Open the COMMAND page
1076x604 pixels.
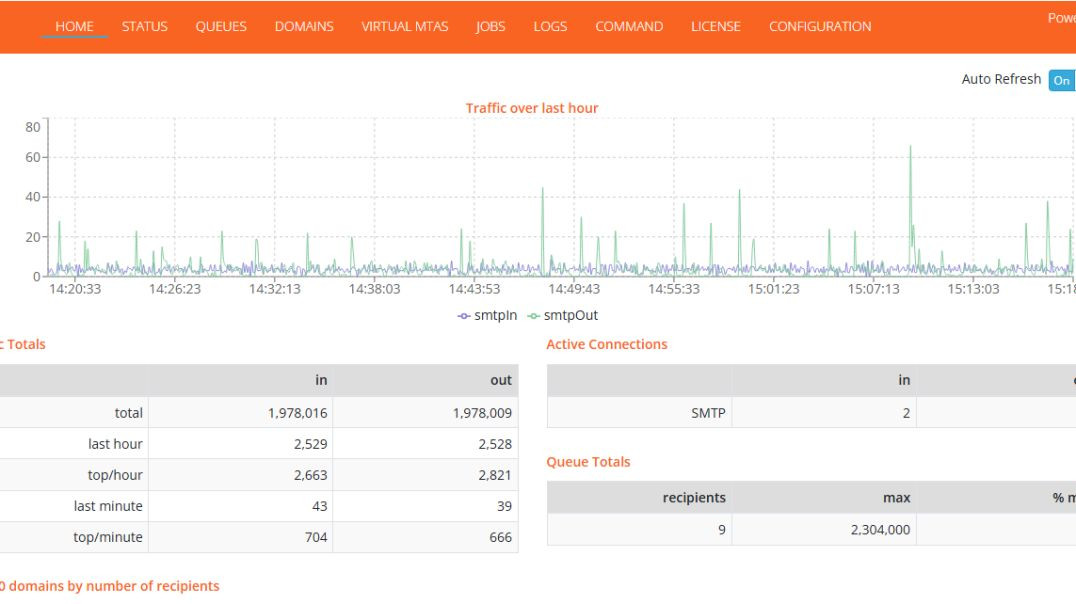(x=629, y=27)
